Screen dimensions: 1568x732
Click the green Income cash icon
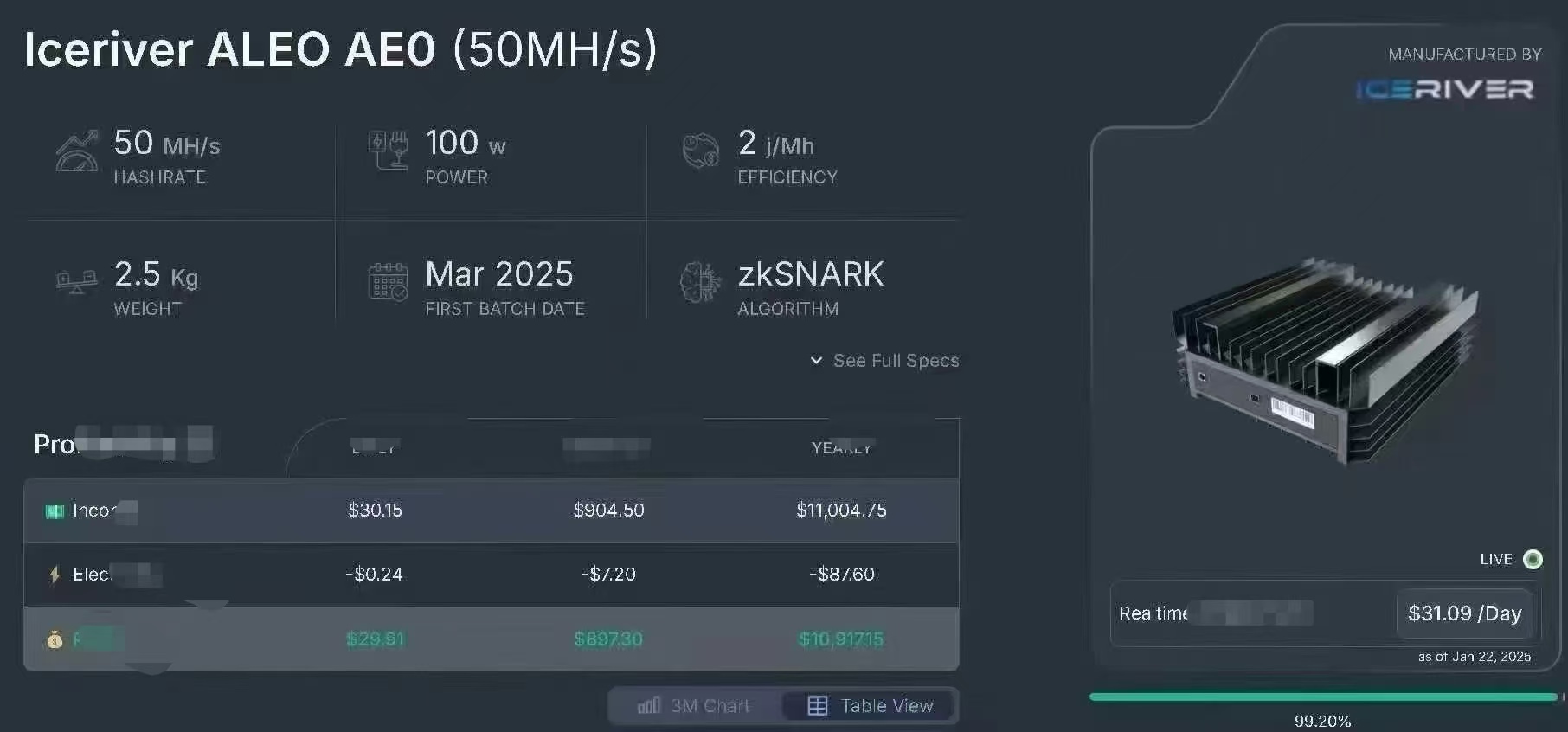[55, 511]
